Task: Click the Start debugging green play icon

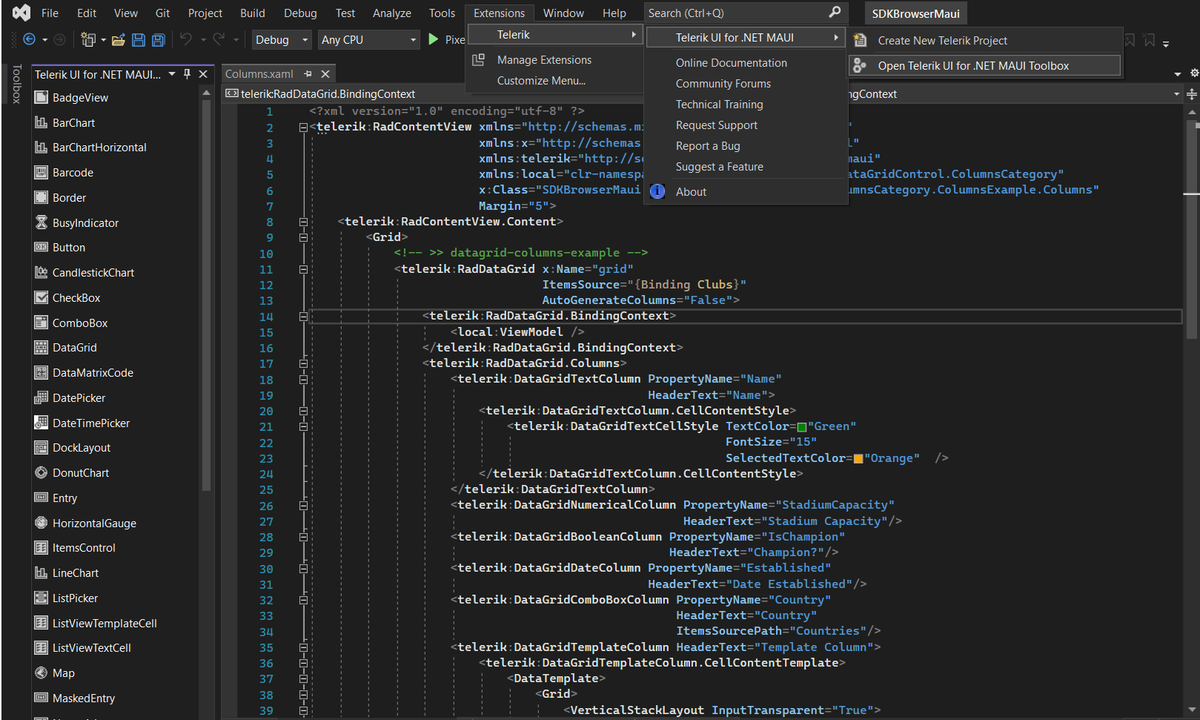Action: tap(433, 40)
